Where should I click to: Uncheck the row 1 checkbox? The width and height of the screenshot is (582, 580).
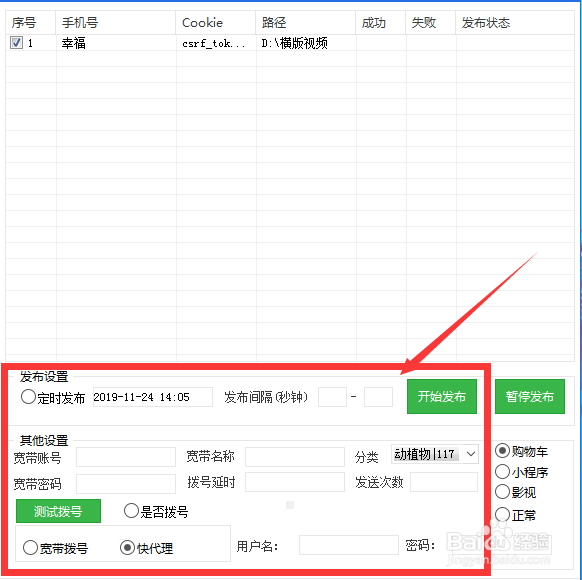(16, 43)
